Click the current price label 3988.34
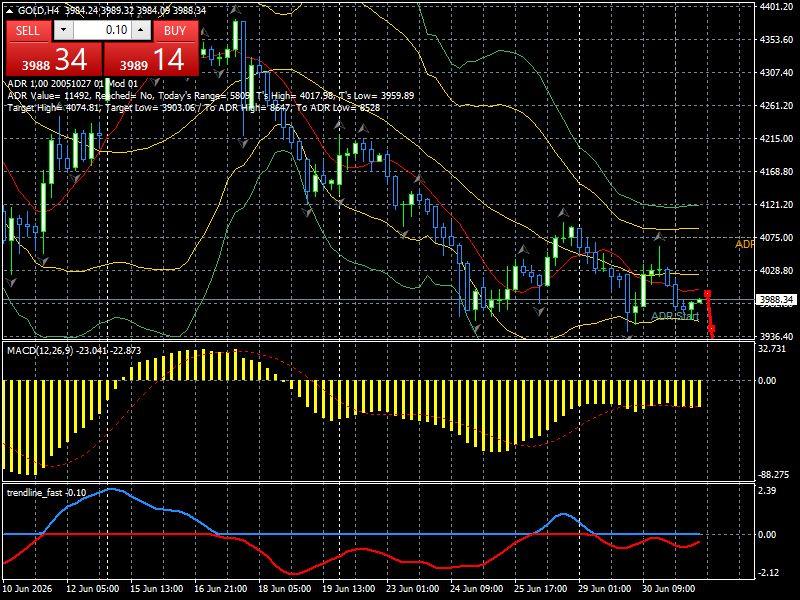The width and height of the screenshot is (800, 600). tap(776, 299)
